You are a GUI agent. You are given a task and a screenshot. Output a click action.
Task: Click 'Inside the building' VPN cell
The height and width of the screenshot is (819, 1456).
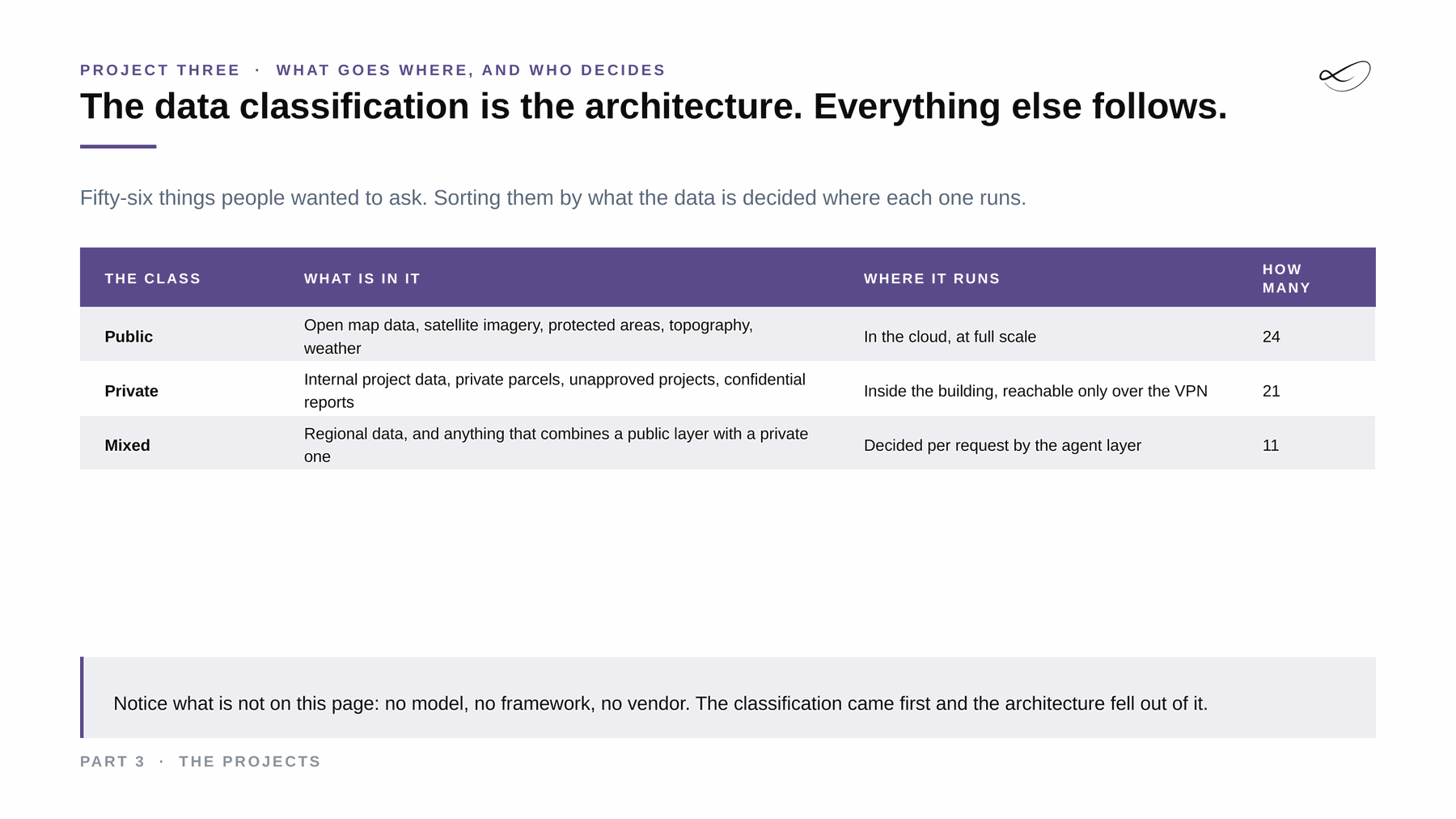pos(1035,391)
